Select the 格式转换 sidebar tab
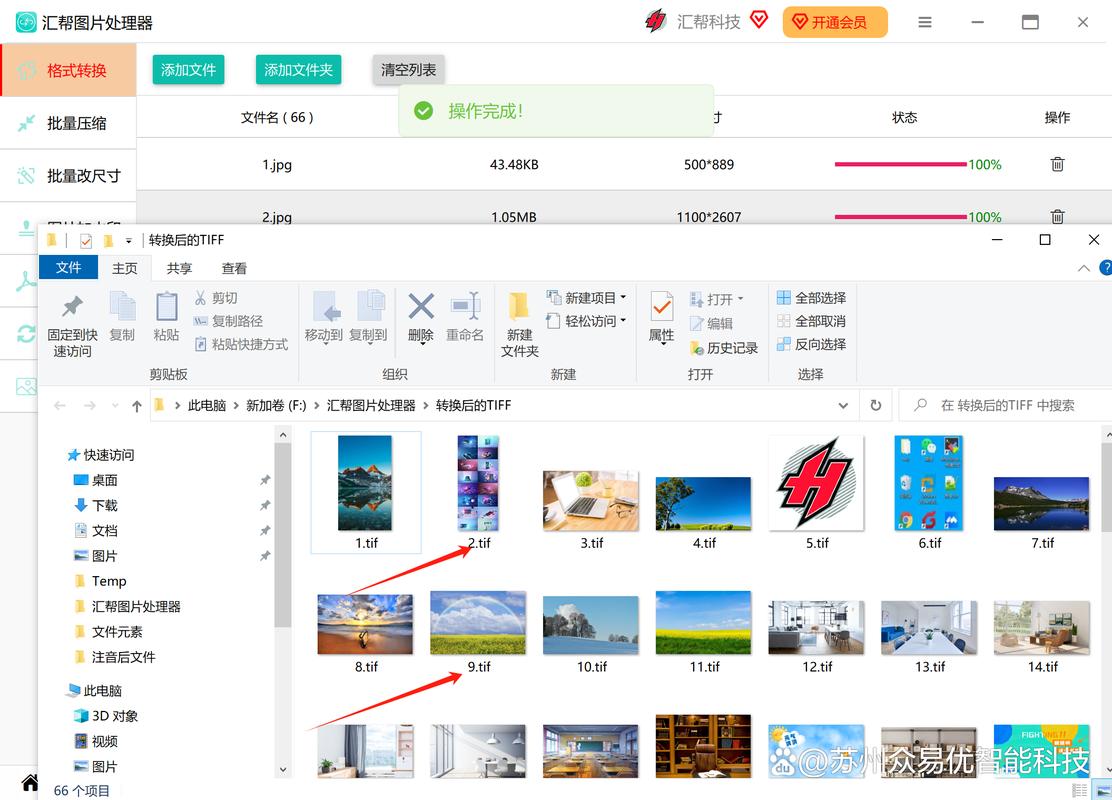Screen dimensions: 1112x800 (68, 70)
